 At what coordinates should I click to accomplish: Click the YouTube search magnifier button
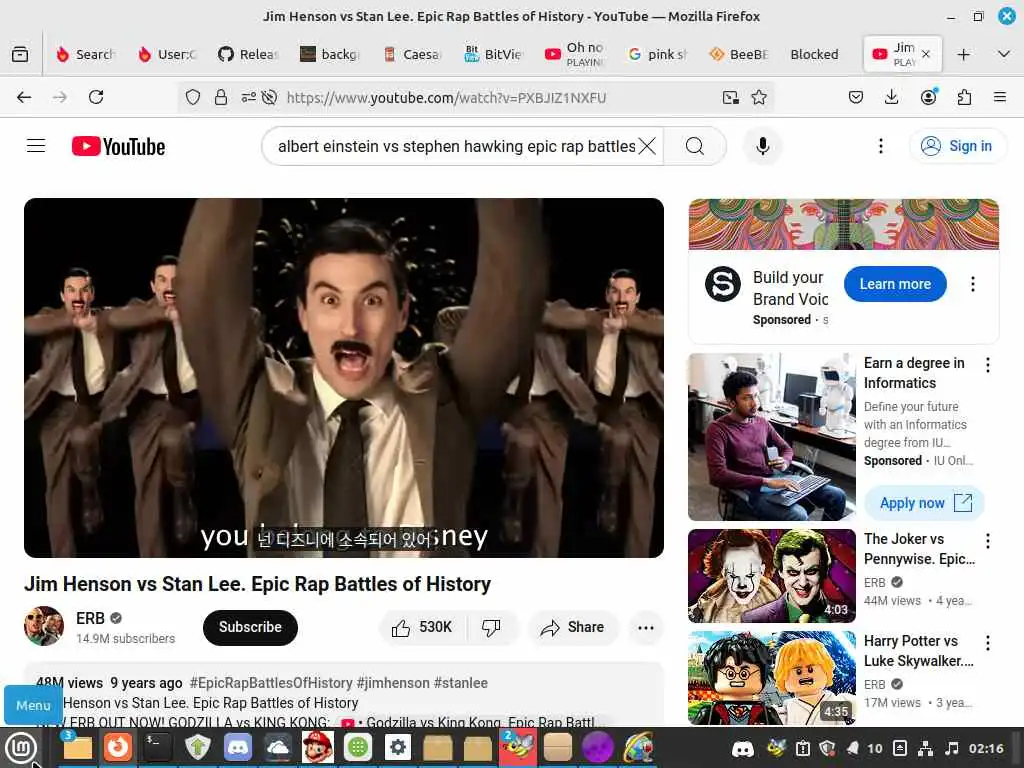695,146
